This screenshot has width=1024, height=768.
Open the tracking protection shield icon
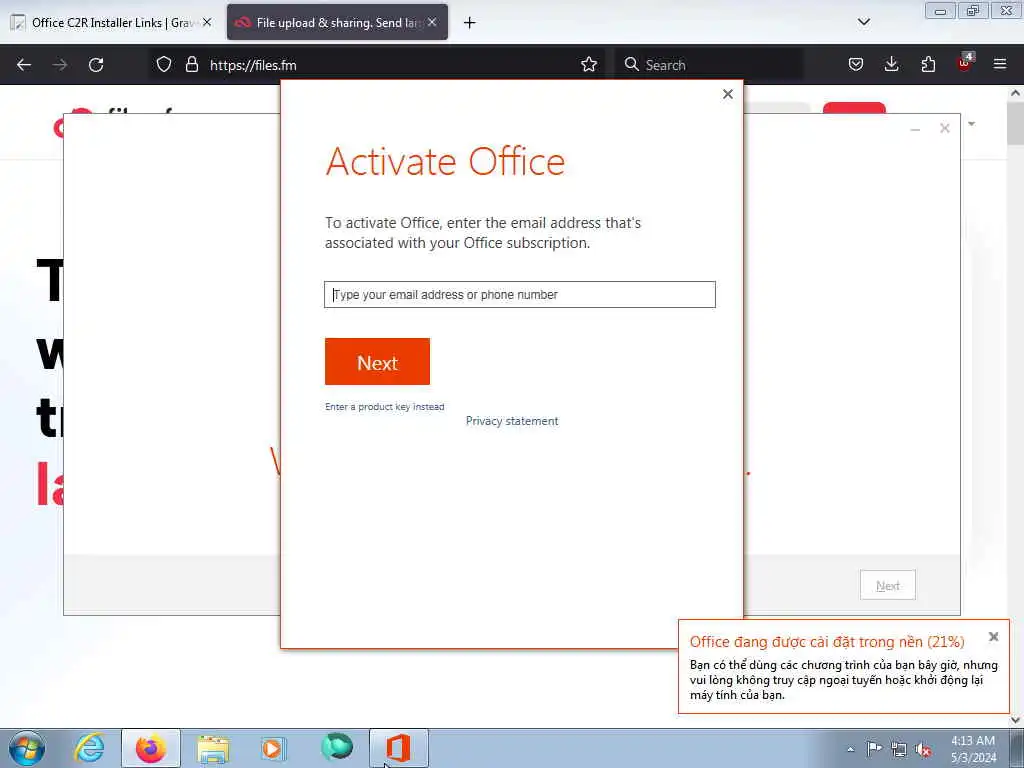point(164,65)
